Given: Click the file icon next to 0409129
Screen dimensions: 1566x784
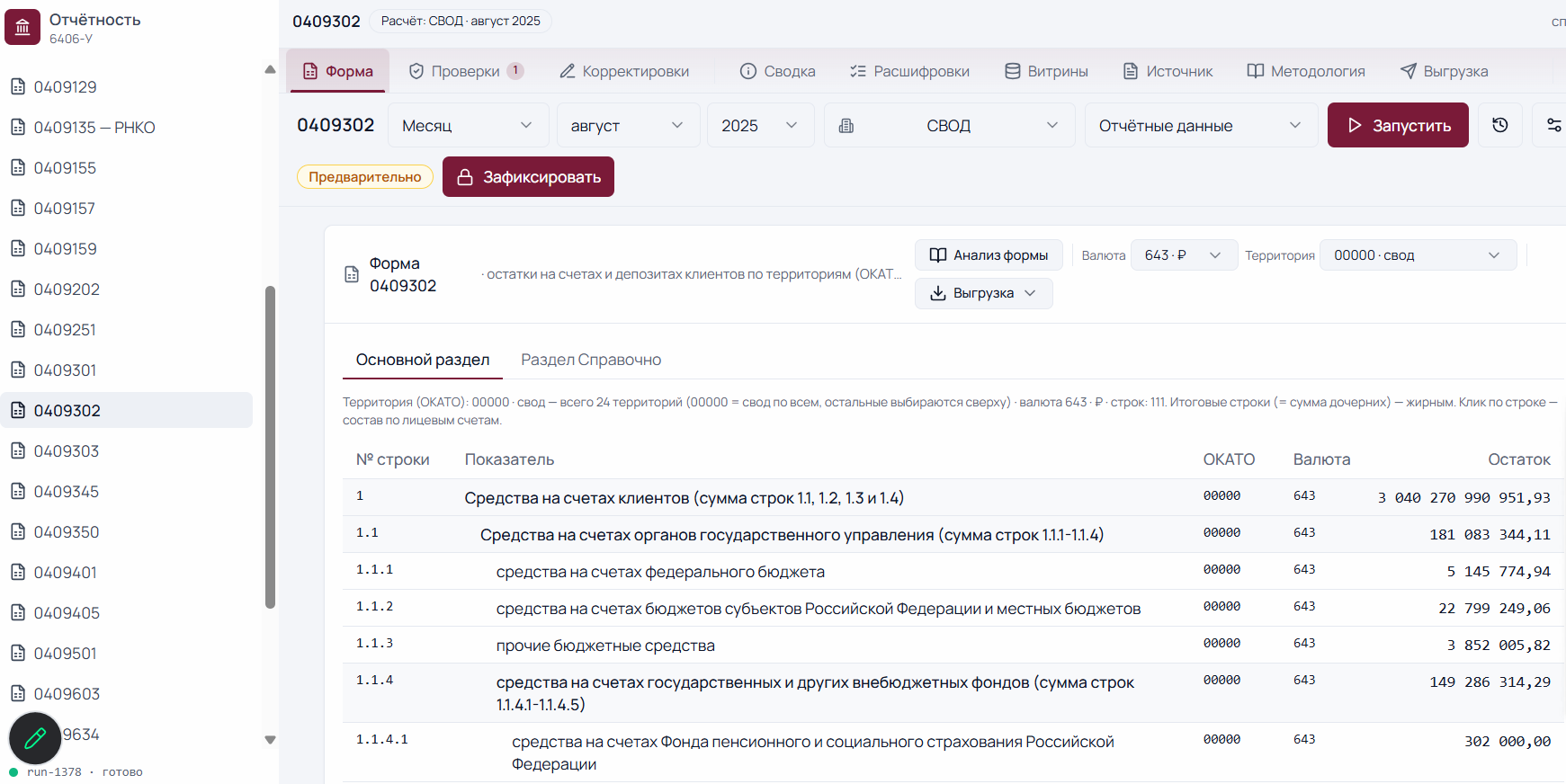Looking at the screenshot, I should [x=18, y=86].
